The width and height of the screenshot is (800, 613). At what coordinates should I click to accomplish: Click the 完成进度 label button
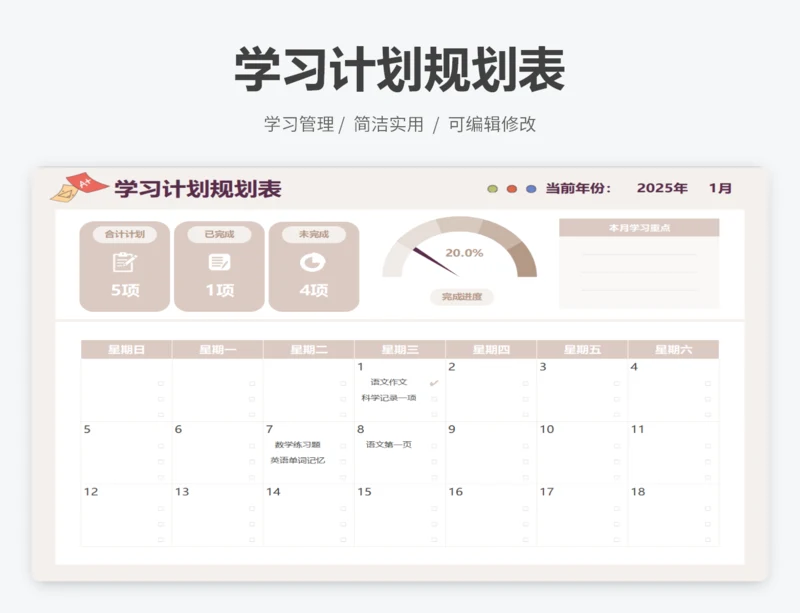pos(462,297)
